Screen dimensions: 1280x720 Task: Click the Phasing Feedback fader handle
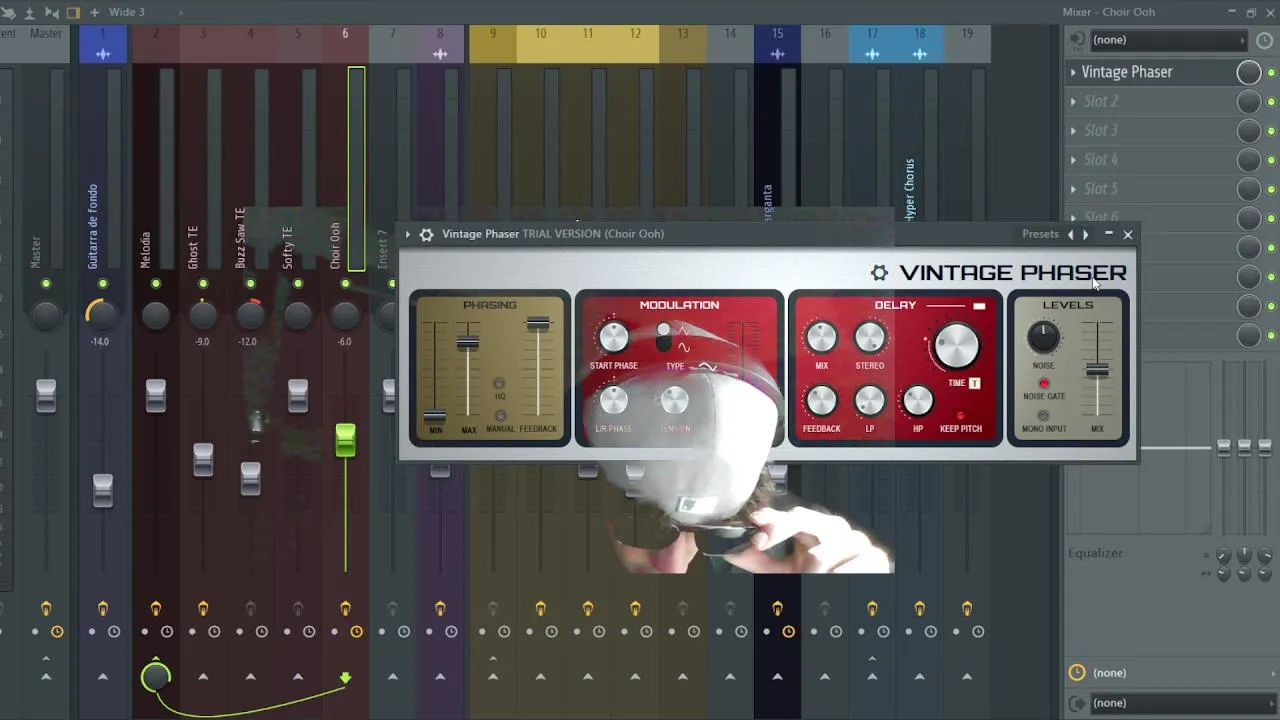(x=538, y=323)
